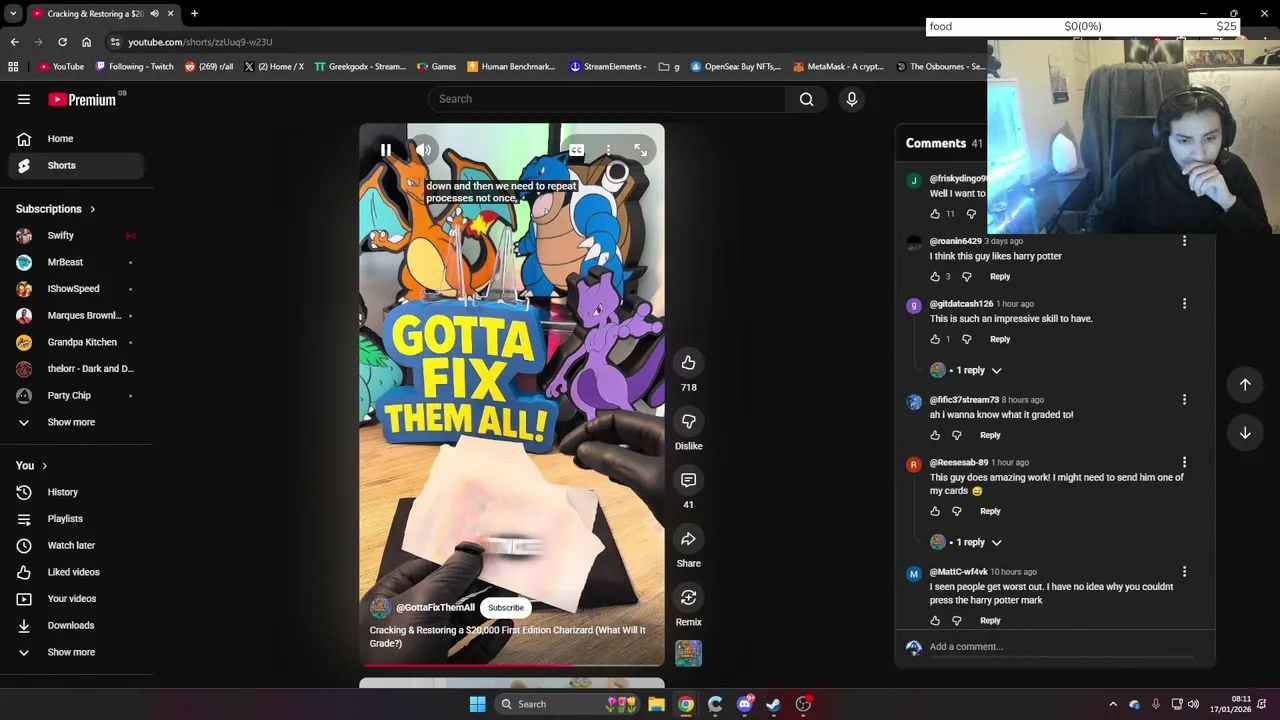Go to YouTube Premium home logo
This screenshot has width=1280, height=720.
click(83, 99)
